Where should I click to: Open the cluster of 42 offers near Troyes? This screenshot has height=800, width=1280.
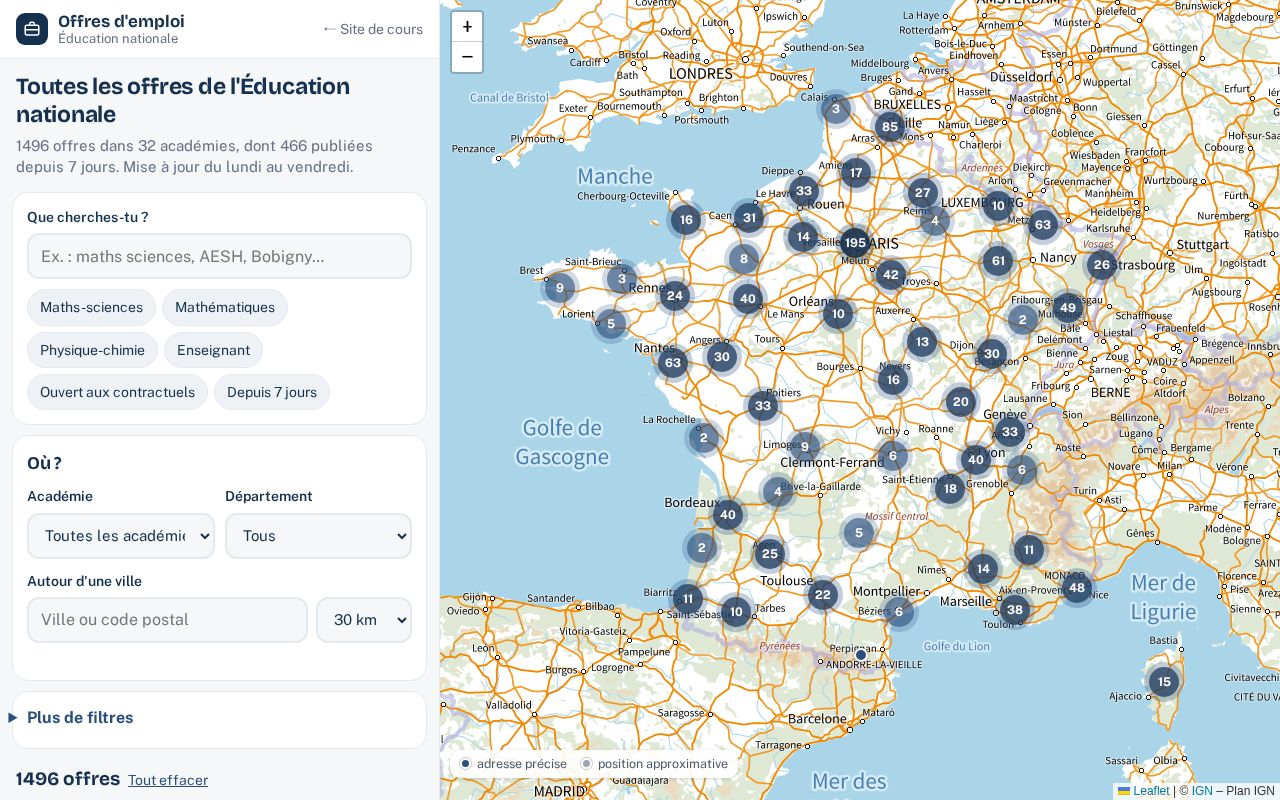pyautogui.click(x=891, y=274)
